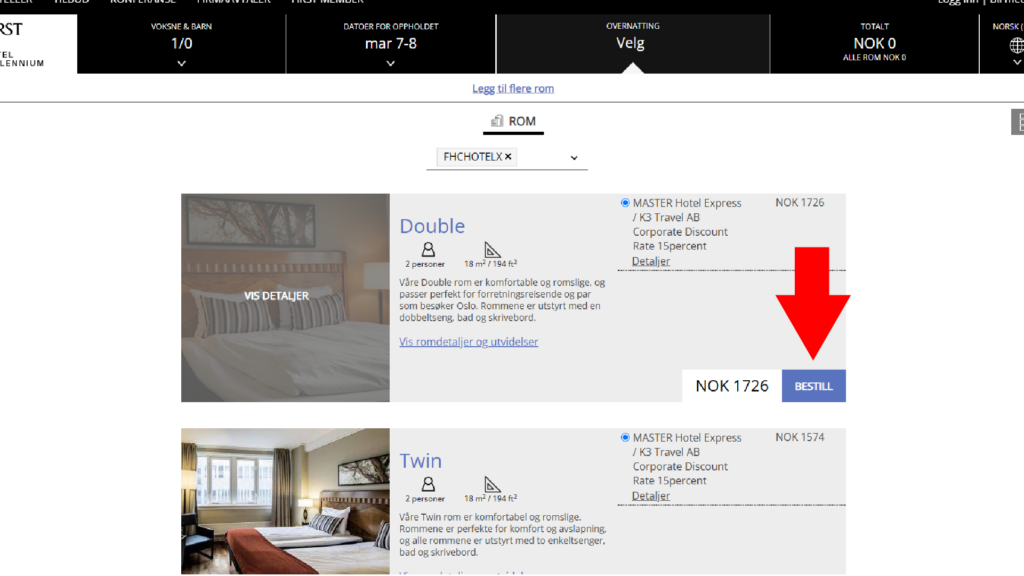Viewport: 1024px width, 576px height.
Task: Click the globe language icon
Action: pos(1016,45)
